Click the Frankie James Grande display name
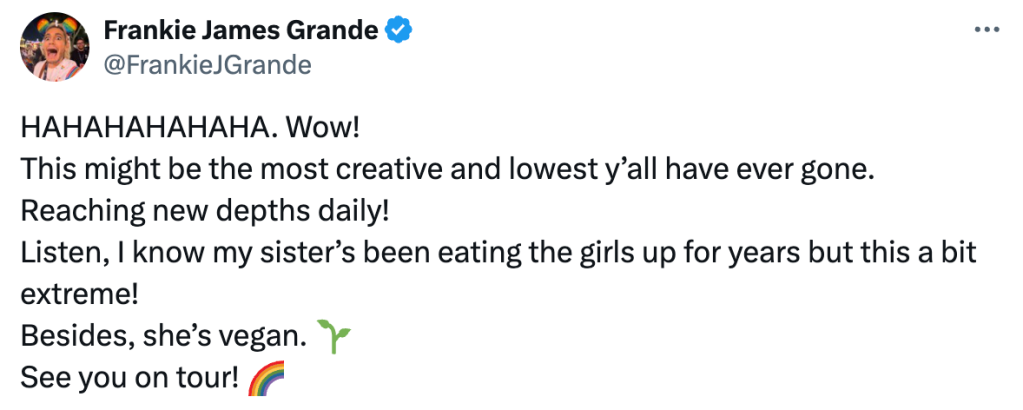The width and height of the screenshot is (1023, 410). pyautogui.click(x=240, y=31)
